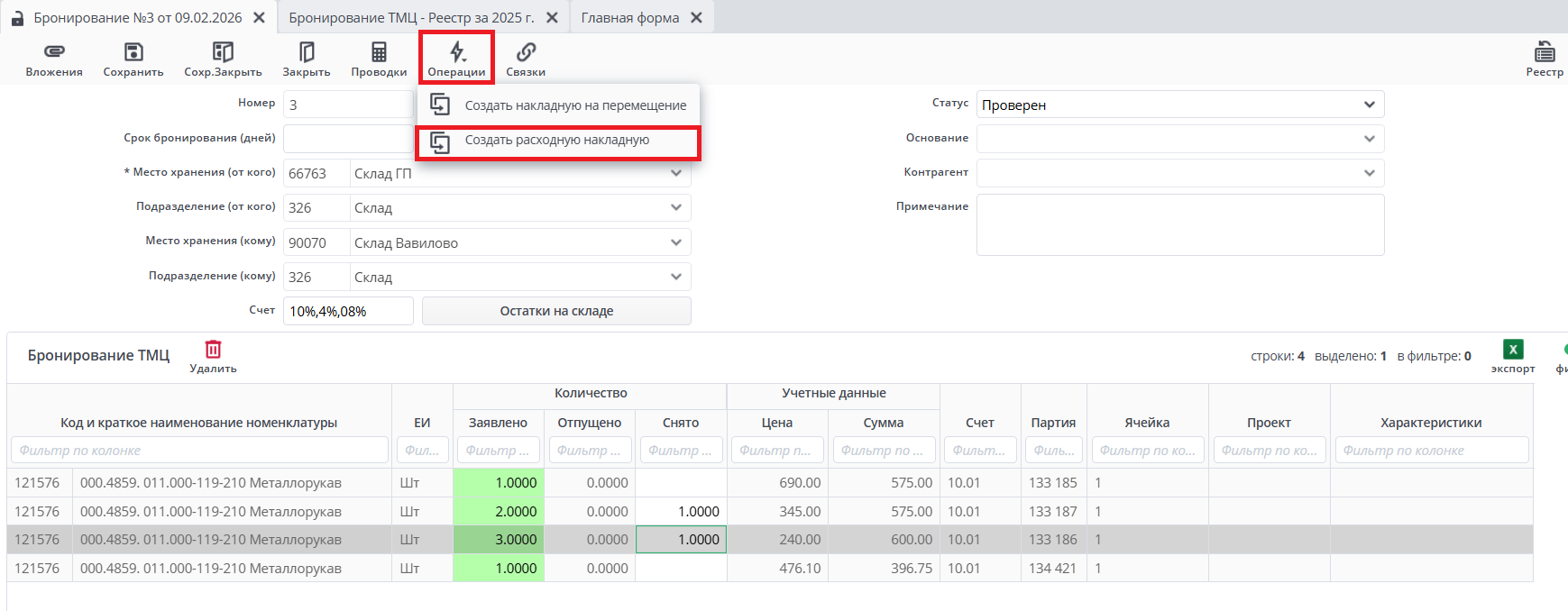Screen dimensions: 1568x611
Task: Click Сохр.Закрыть save and close icon
Action: [x=223, y=52]
